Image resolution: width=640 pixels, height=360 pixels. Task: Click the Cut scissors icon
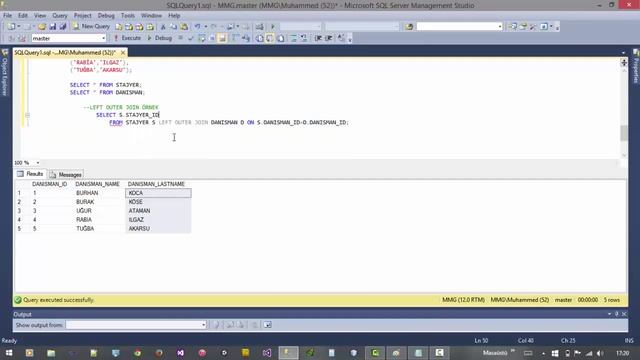tap(163, 27)
